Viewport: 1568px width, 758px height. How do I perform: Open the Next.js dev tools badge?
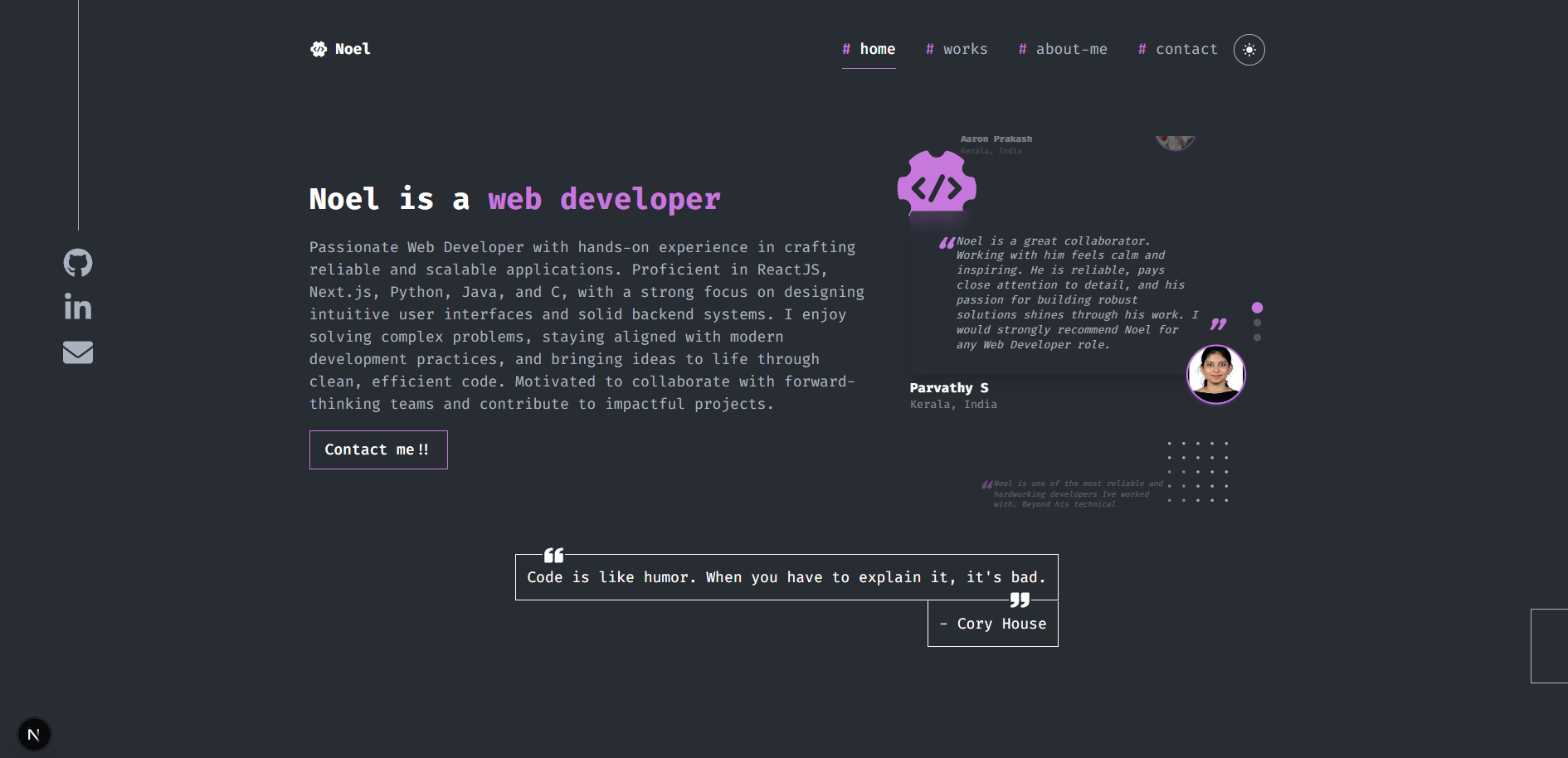click(34, 734)
